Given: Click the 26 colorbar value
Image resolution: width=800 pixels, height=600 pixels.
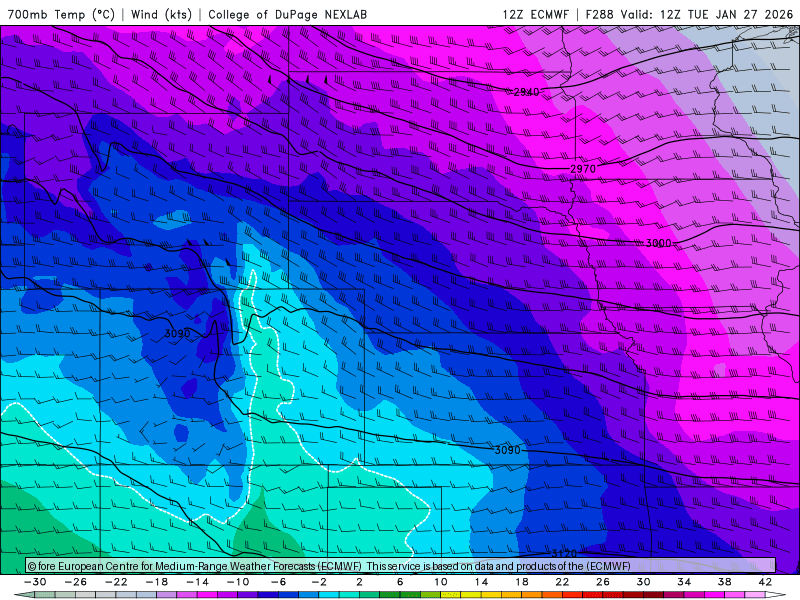Looking at the screenshot, I should tap(603, 582).
